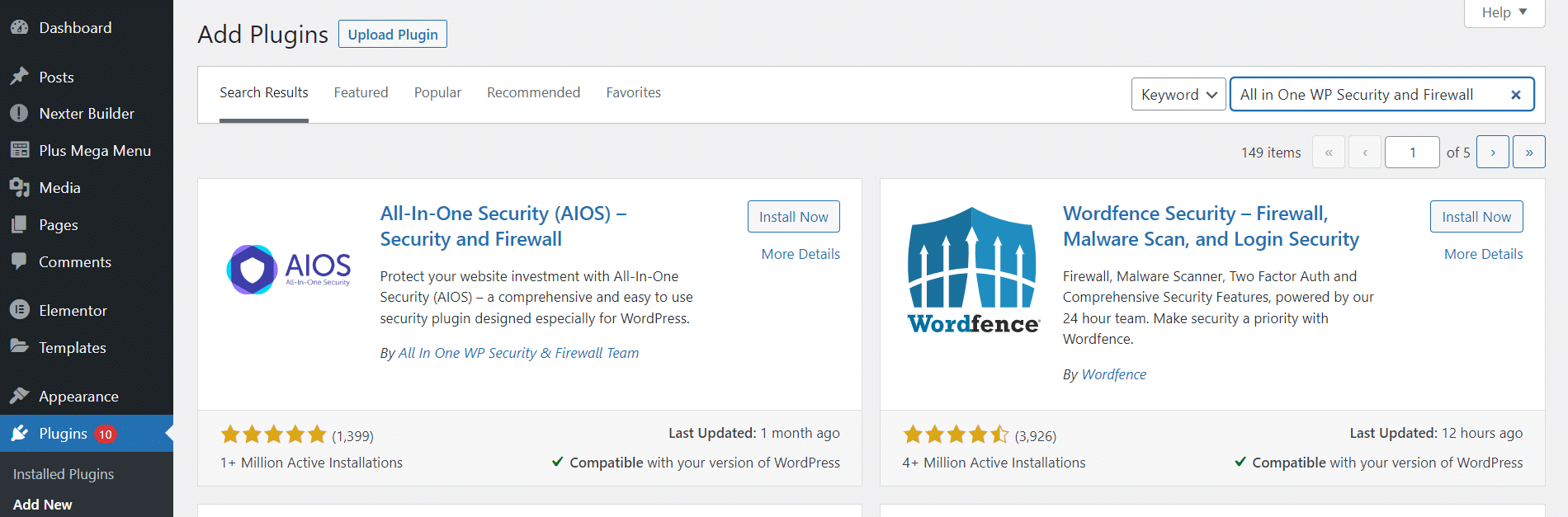Viewport: 1568px width, 517px height.
Task: Click the Plus Mega Menu icon
Action: coord(19,150)
